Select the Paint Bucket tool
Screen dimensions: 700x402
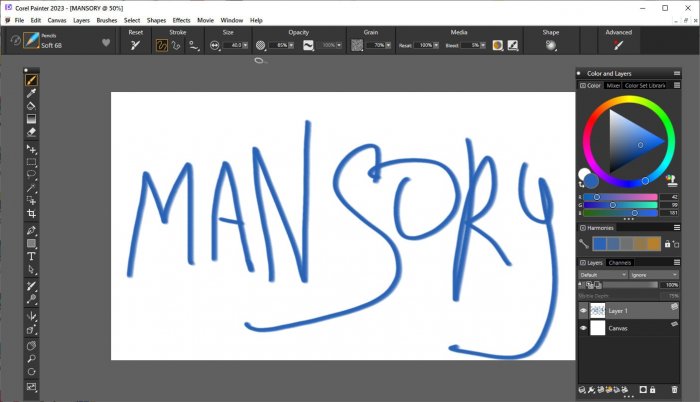(31, 106)
